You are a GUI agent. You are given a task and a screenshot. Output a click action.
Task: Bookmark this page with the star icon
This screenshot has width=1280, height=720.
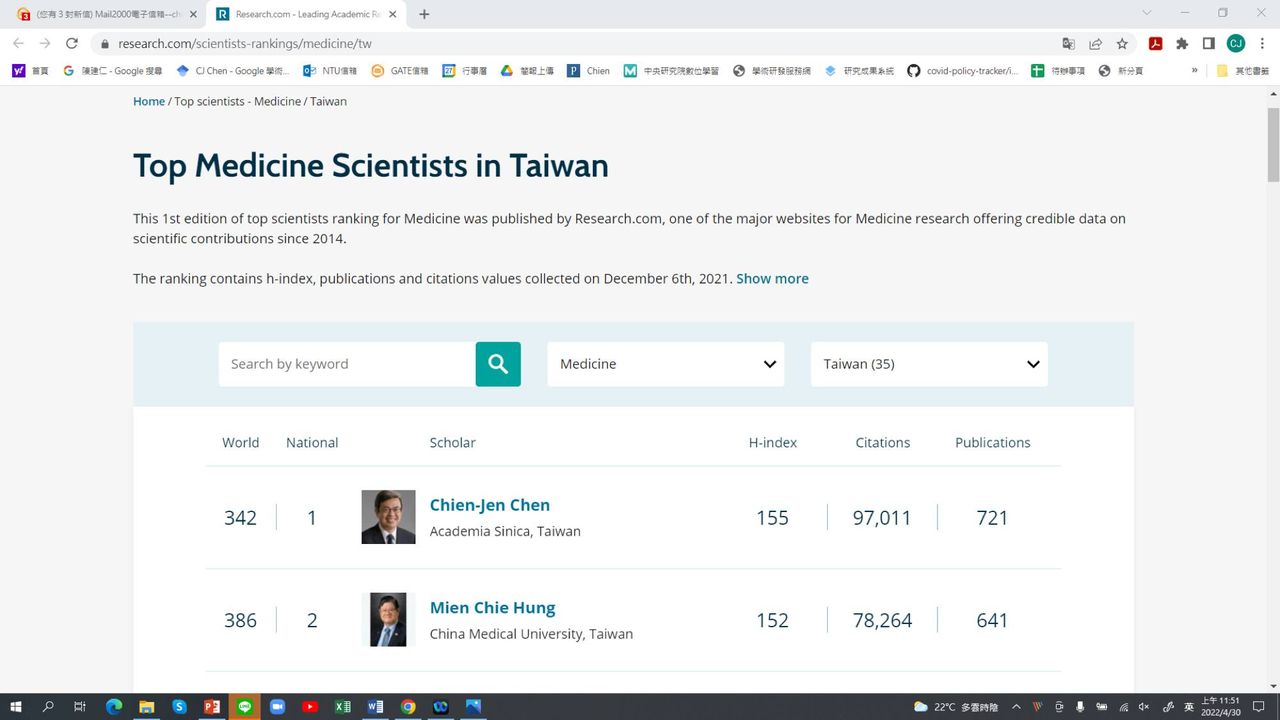(1122, 43)
